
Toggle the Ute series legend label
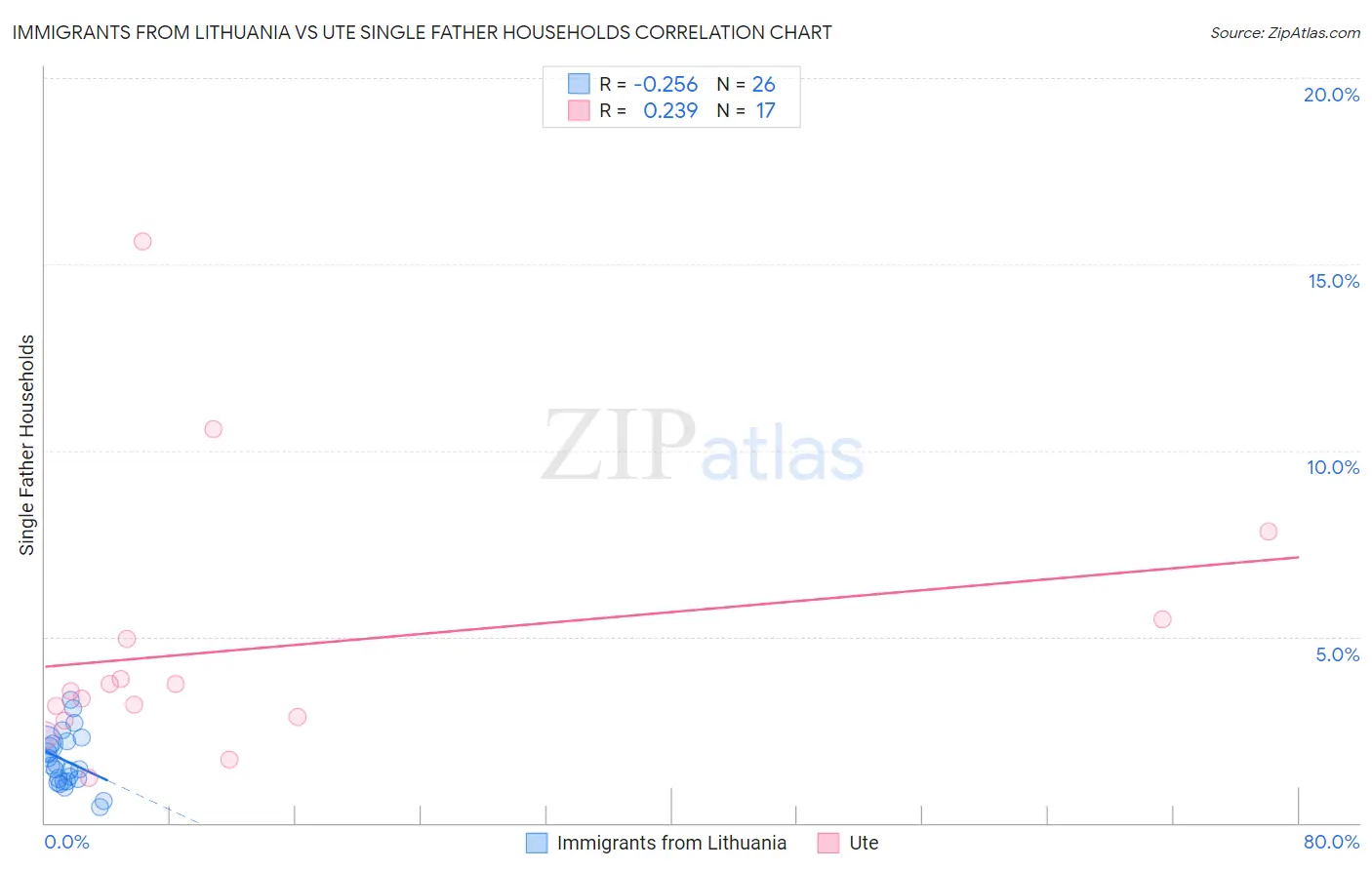[864, 843]
